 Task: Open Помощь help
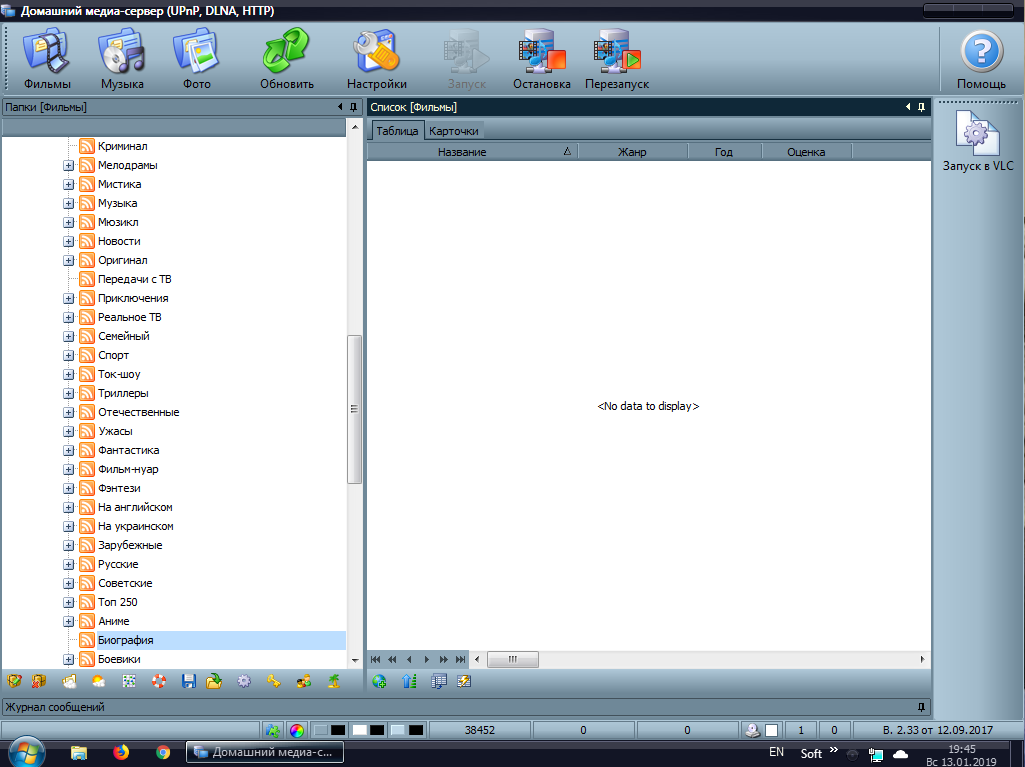(981, 59)
